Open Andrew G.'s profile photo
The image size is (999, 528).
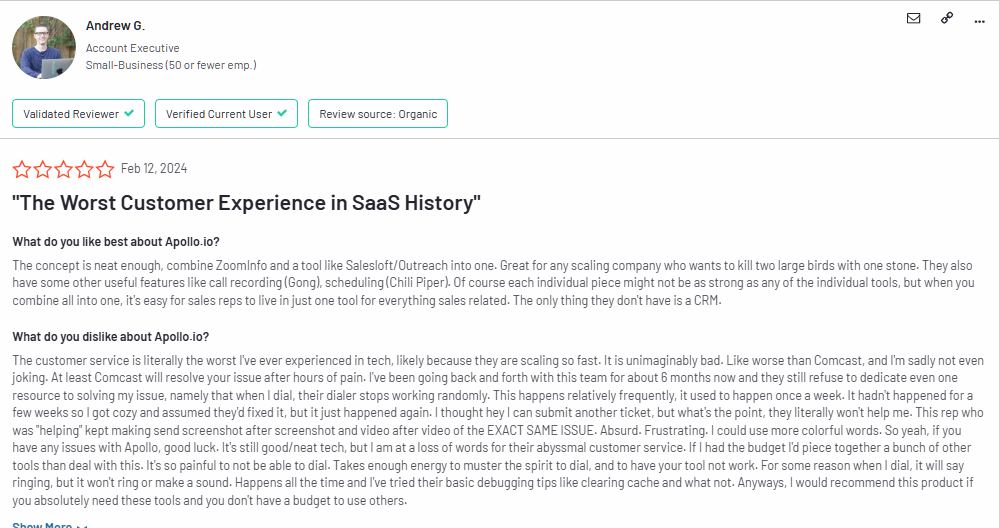(x=43, y=48)
